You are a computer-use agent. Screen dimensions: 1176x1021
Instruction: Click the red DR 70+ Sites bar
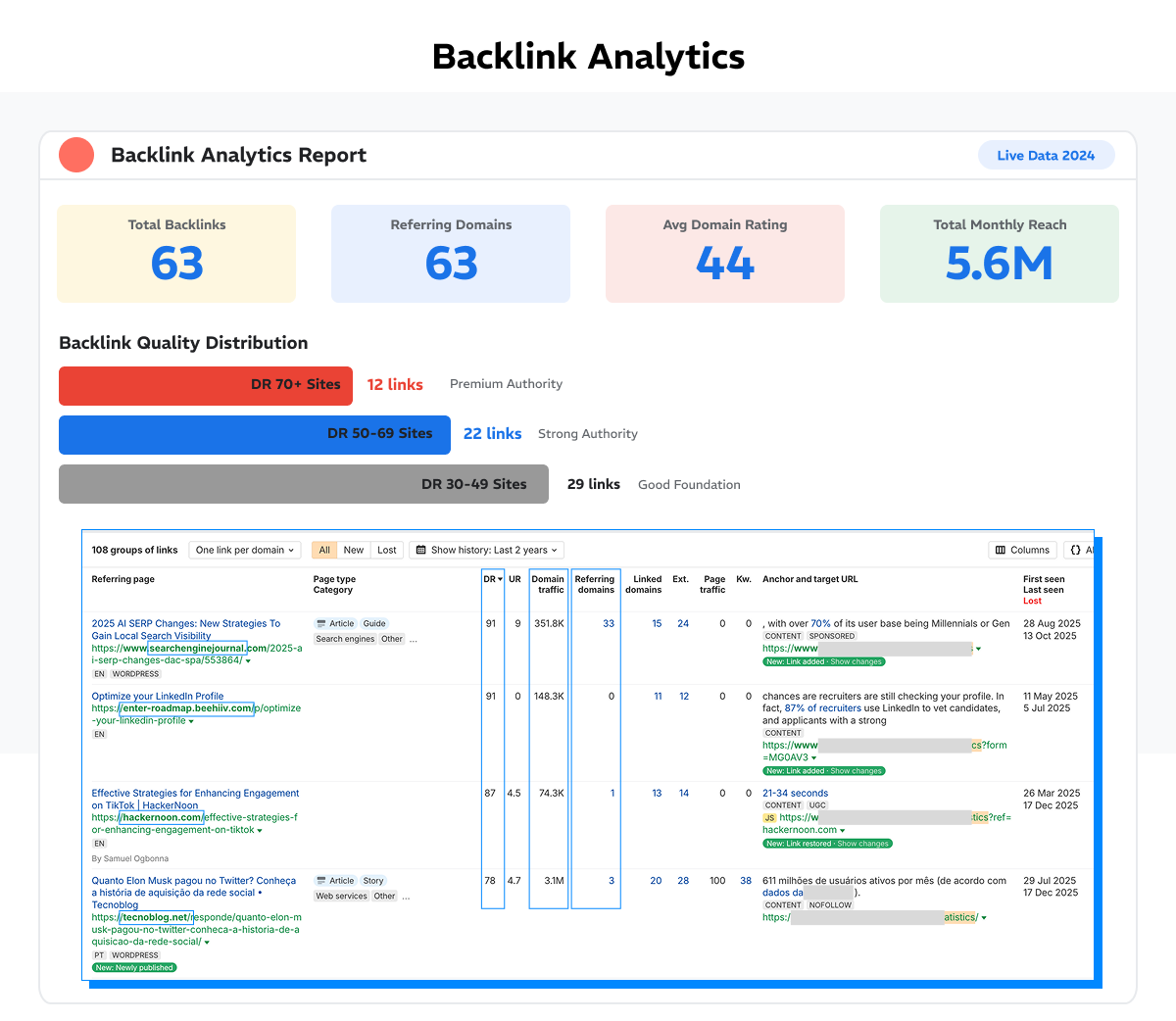coord(206,385)
